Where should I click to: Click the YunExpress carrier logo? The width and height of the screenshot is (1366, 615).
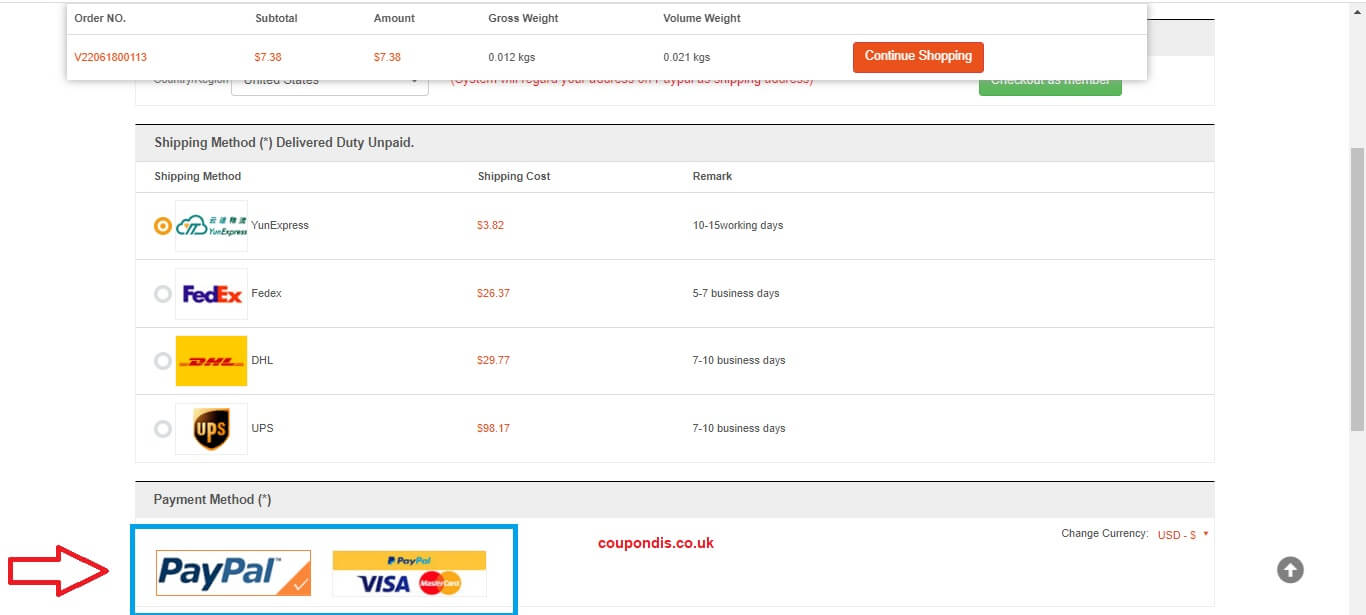point(211,226)
